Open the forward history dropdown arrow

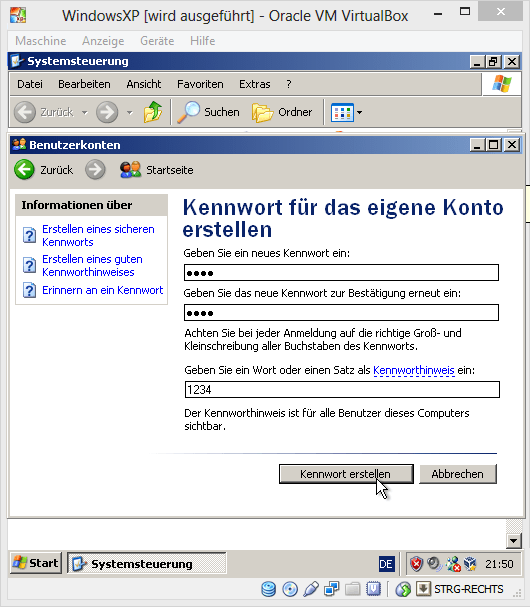130,113
